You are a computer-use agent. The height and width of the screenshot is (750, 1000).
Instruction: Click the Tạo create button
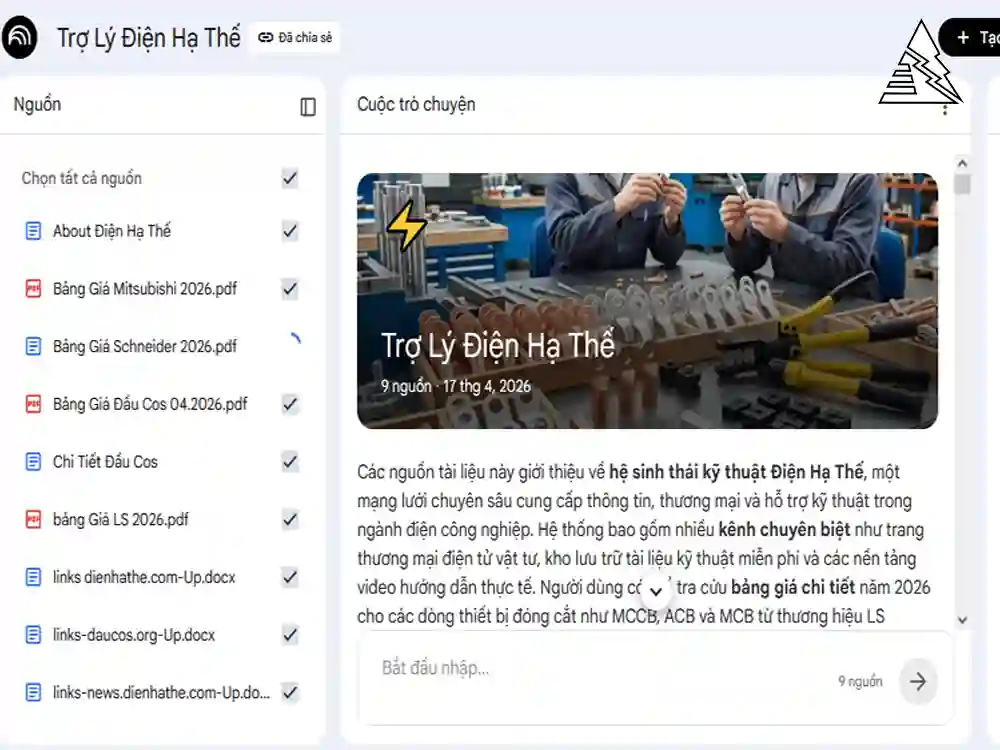coord(973,38)
